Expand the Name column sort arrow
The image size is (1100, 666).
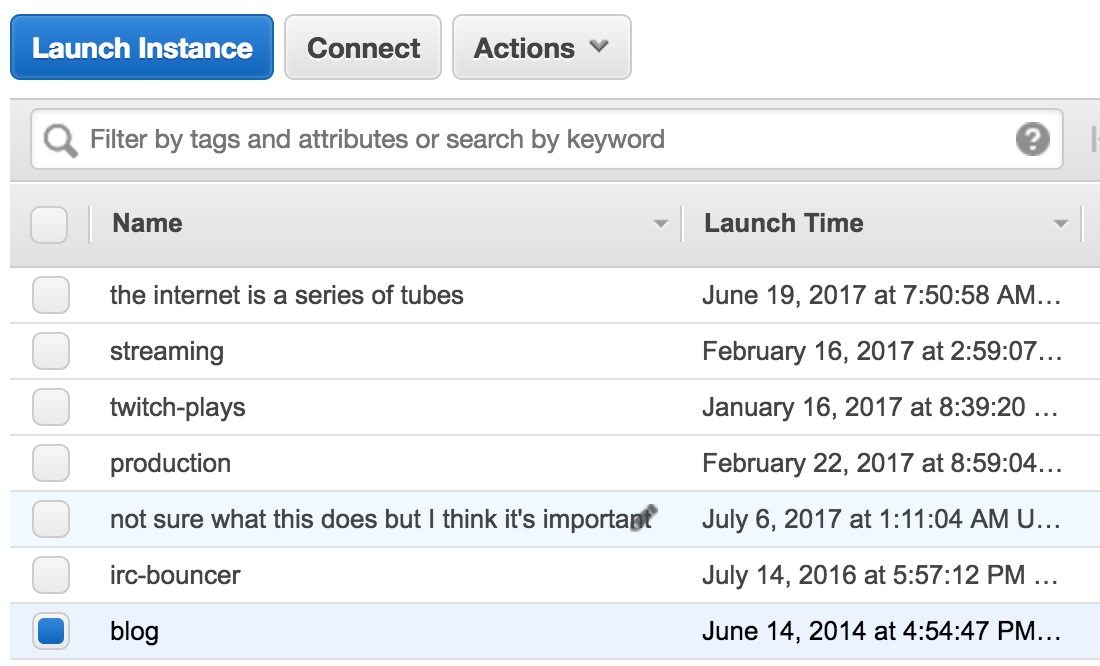coord(660,224)
